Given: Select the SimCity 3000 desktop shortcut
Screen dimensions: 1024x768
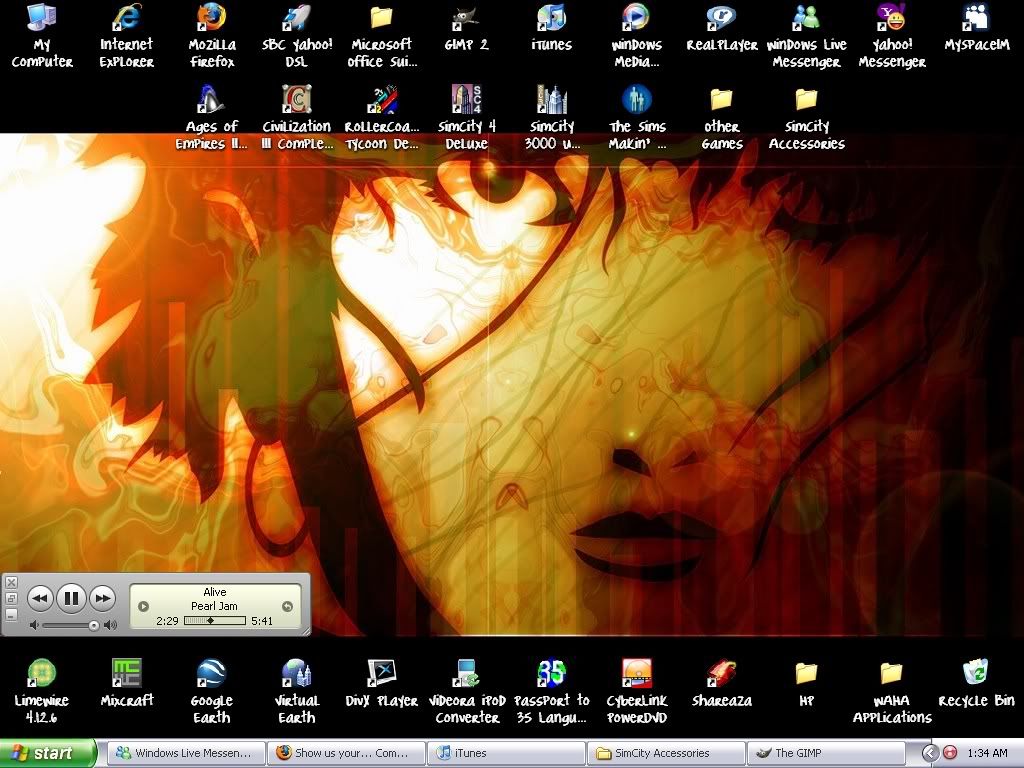Looking at the screenshot, I should pyautogui.click(x=552, y=118).
